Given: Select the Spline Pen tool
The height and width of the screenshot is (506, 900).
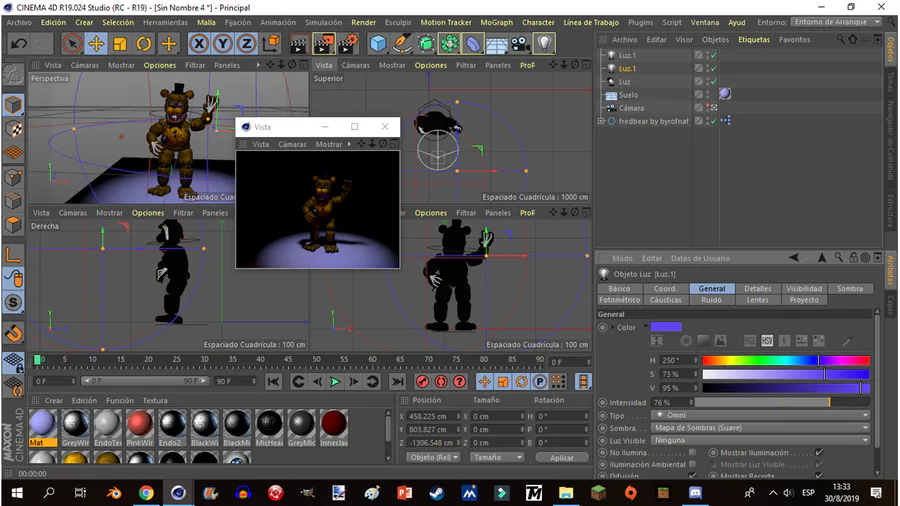Looking at the screenshot, I should [x=402, y=44].
